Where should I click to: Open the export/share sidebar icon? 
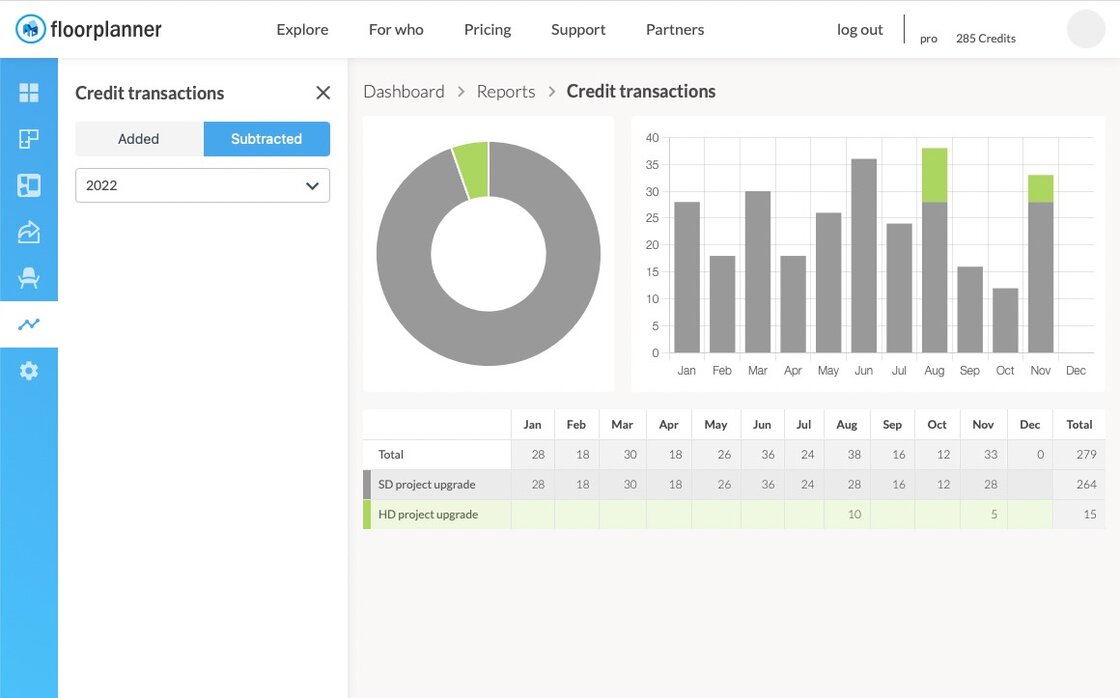tap(29, 231)
